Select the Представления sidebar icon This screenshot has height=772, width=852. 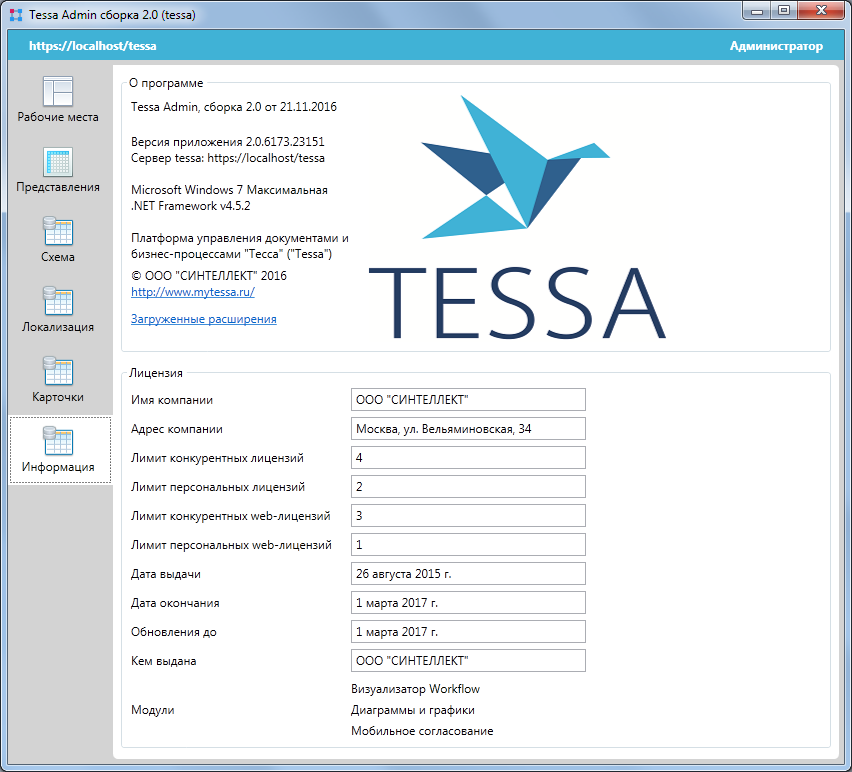[58, 163]
